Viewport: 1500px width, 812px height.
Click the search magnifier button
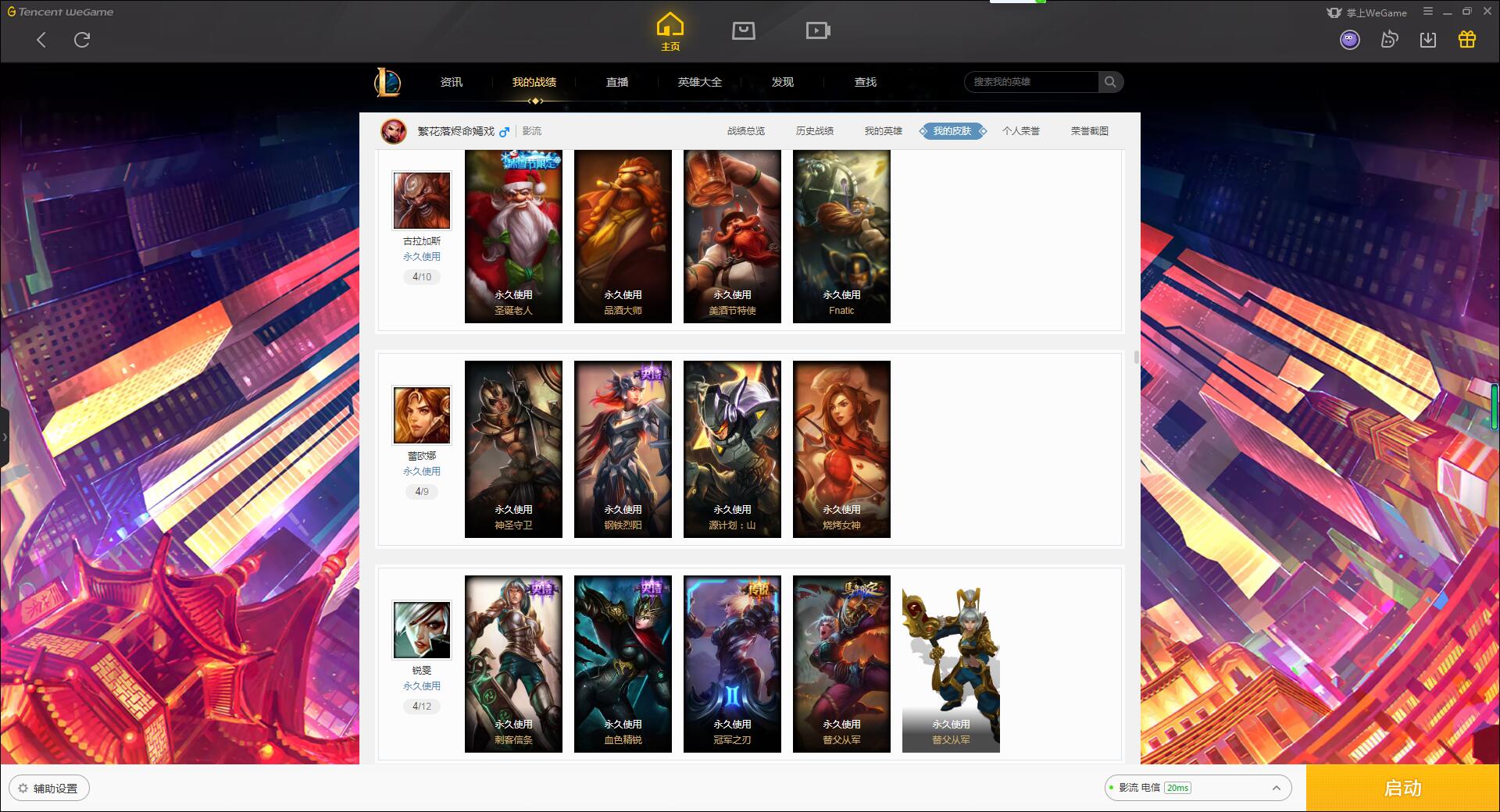coord(1110,82)
